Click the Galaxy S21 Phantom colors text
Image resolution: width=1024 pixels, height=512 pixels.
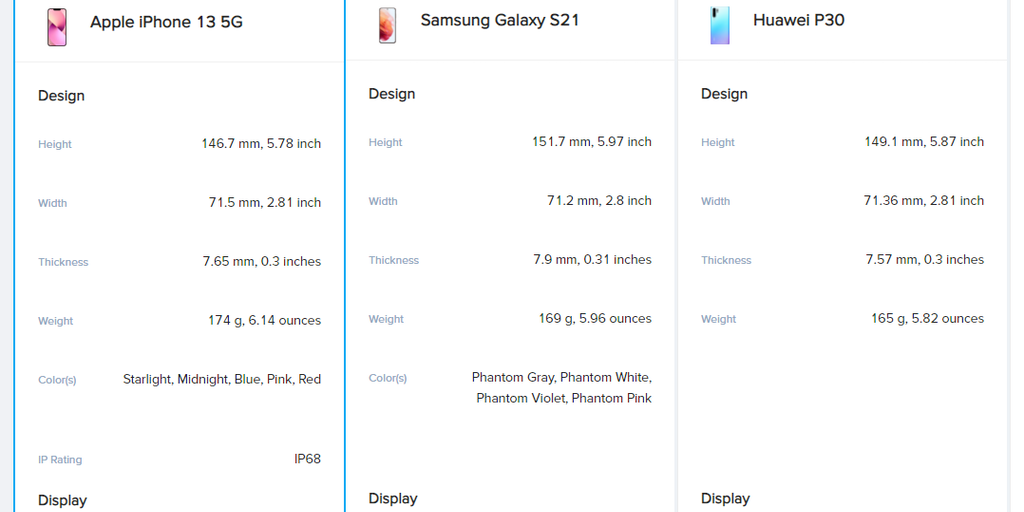tap(562, 388)
